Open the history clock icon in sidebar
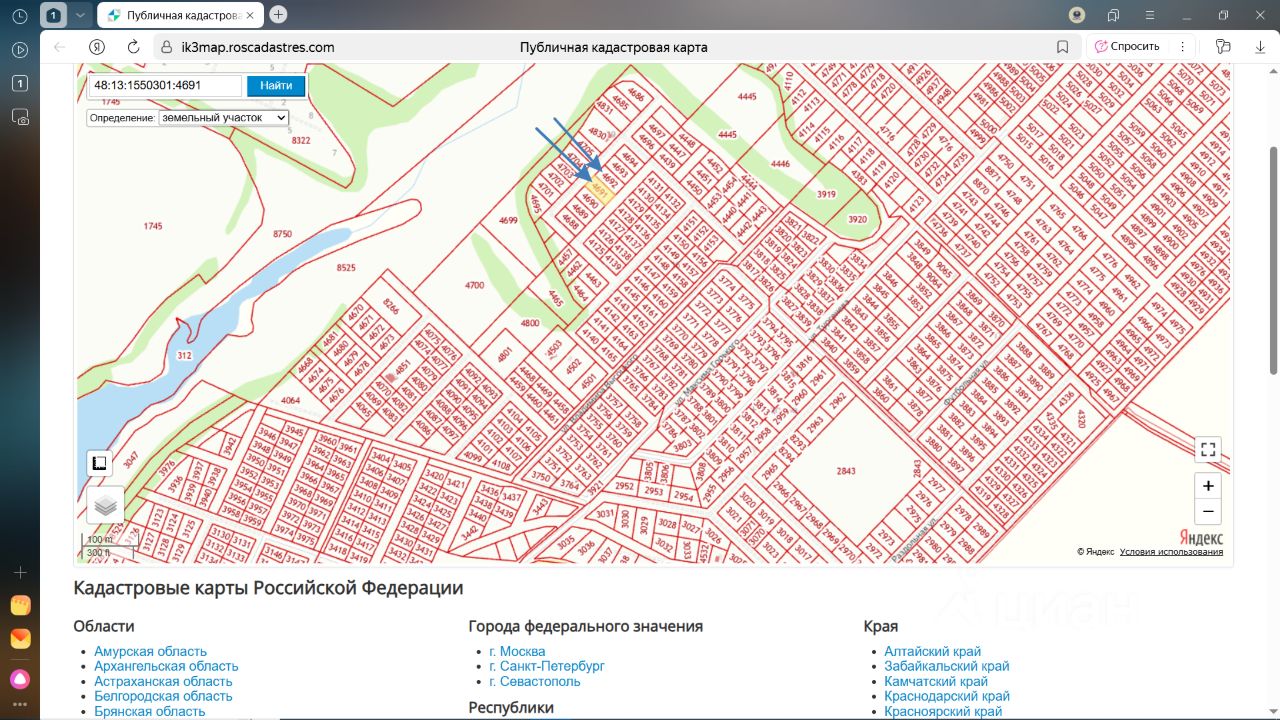This screenshot has width=1280, height=720. [20, 16]
